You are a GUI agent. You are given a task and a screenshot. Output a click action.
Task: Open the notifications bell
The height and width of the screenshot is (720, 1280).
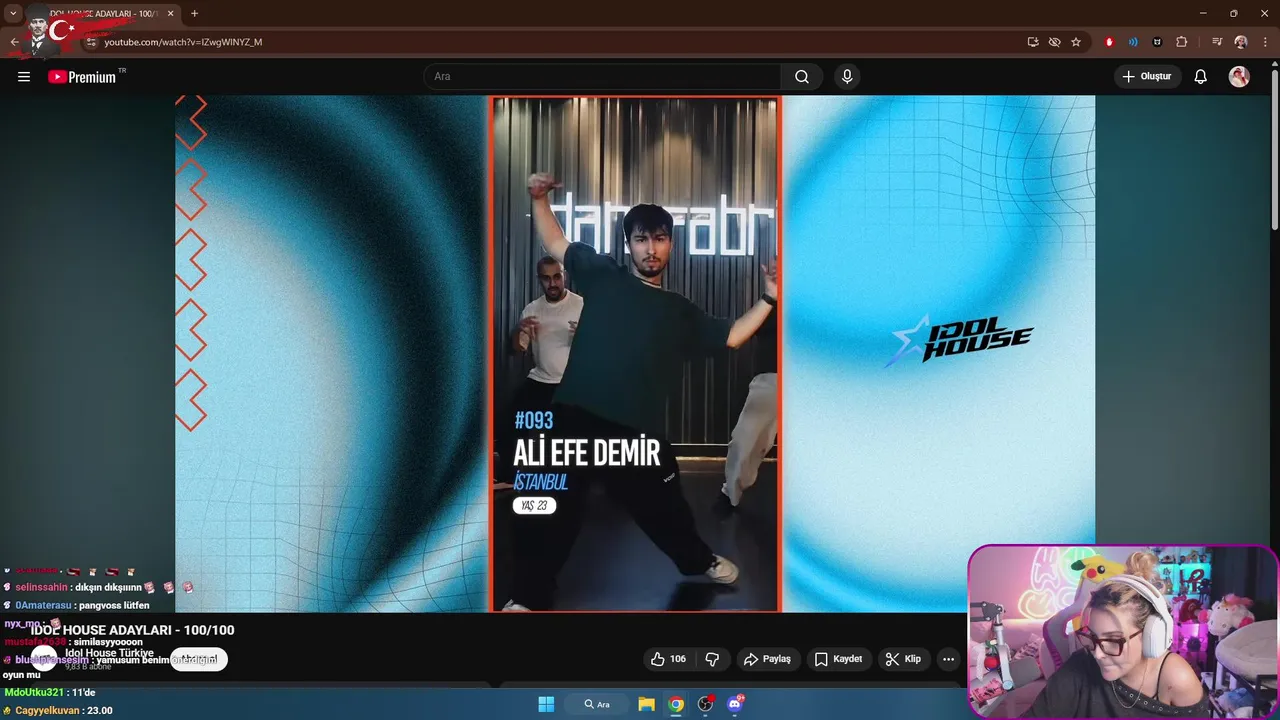pos(1201,77)
